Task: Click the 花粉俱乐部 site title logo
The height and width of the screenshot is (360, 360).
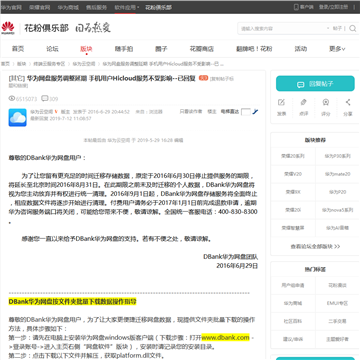Action: [46, 28]
